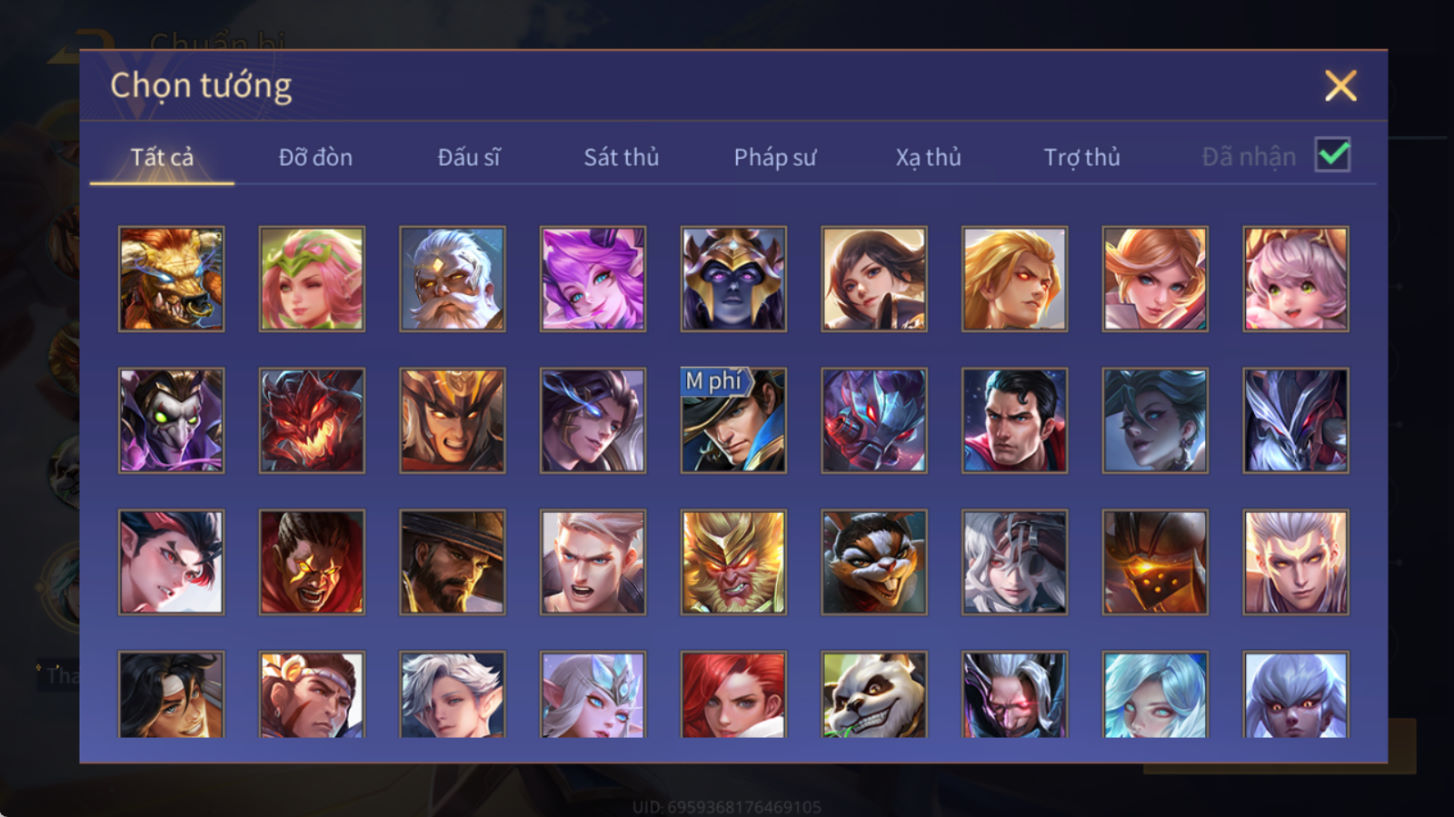The width and height of the screenshot is (1454, 817).
Task: Select the 'Tất cả' tab
Action: pos(162,157)
